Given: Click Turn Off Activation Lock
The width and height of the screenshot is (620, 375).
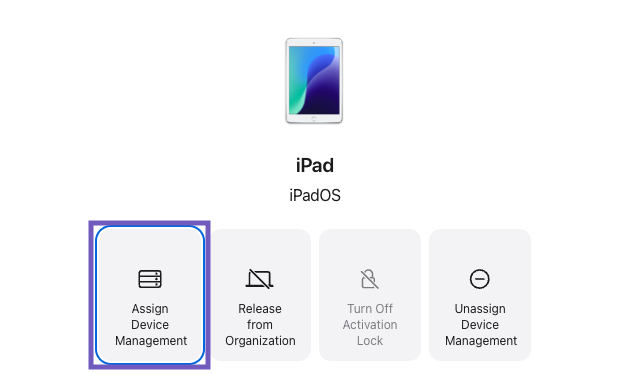Looking at the screenshot, I should (370, 295).
